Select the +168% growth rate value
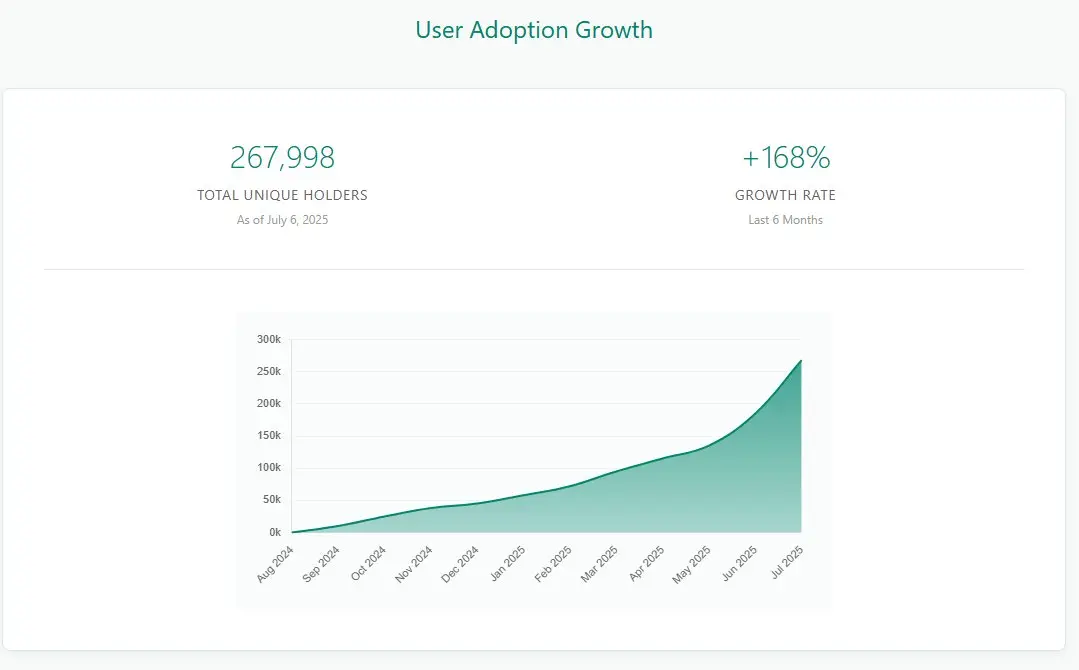This screenshot has height=670, width=1079. coord(786,158)
